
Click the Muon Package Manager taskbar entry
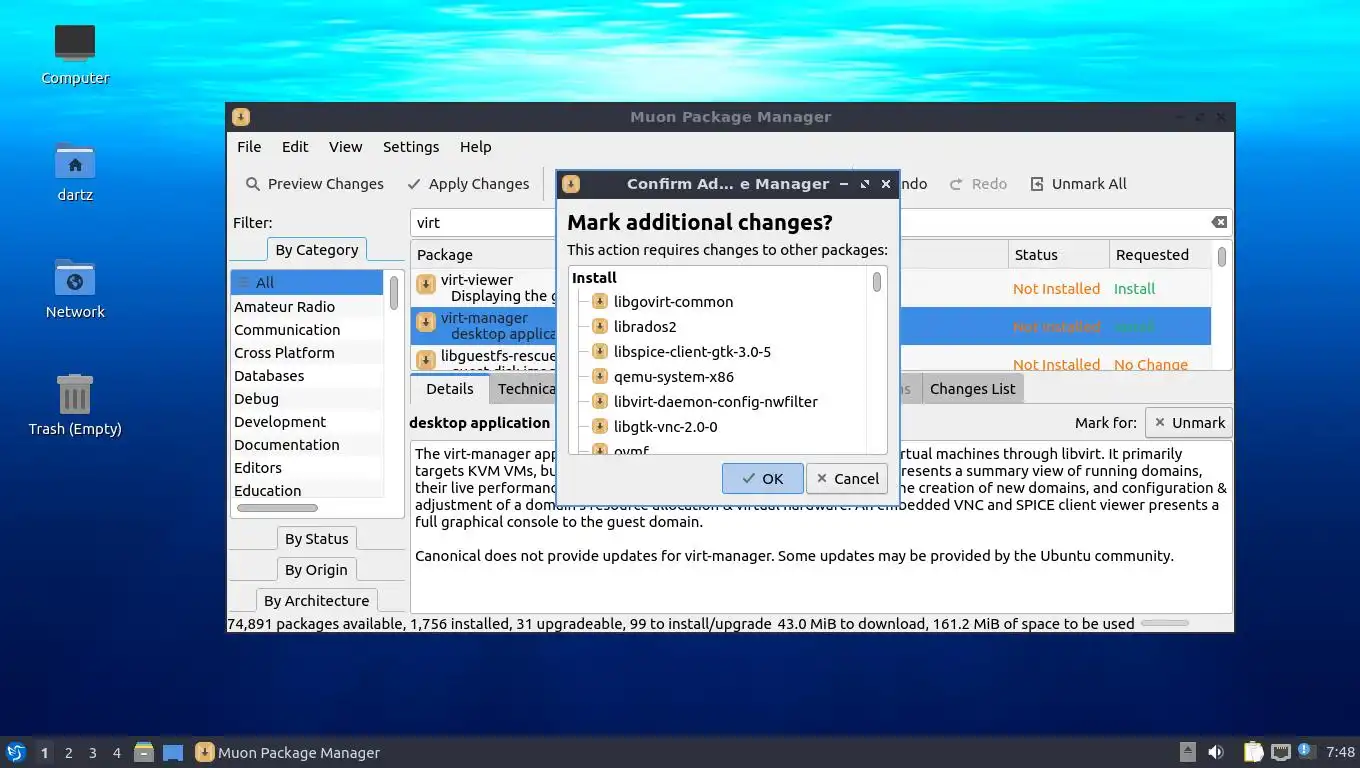tap(288, 753)
